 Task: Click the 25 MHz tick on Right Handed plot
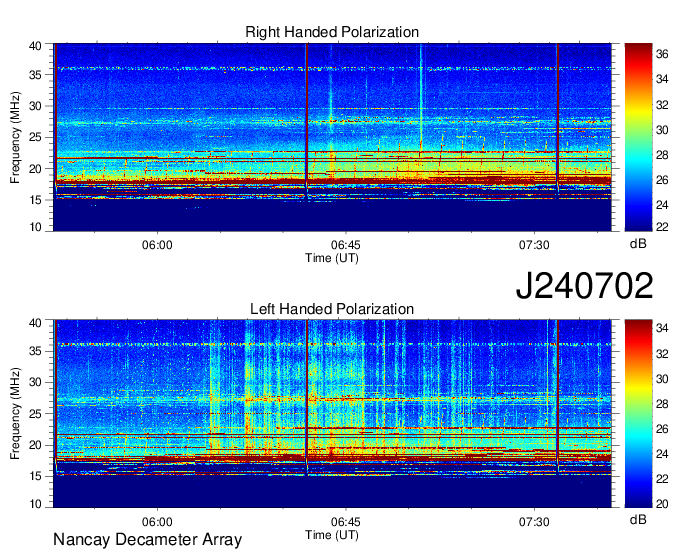(35, 137)
